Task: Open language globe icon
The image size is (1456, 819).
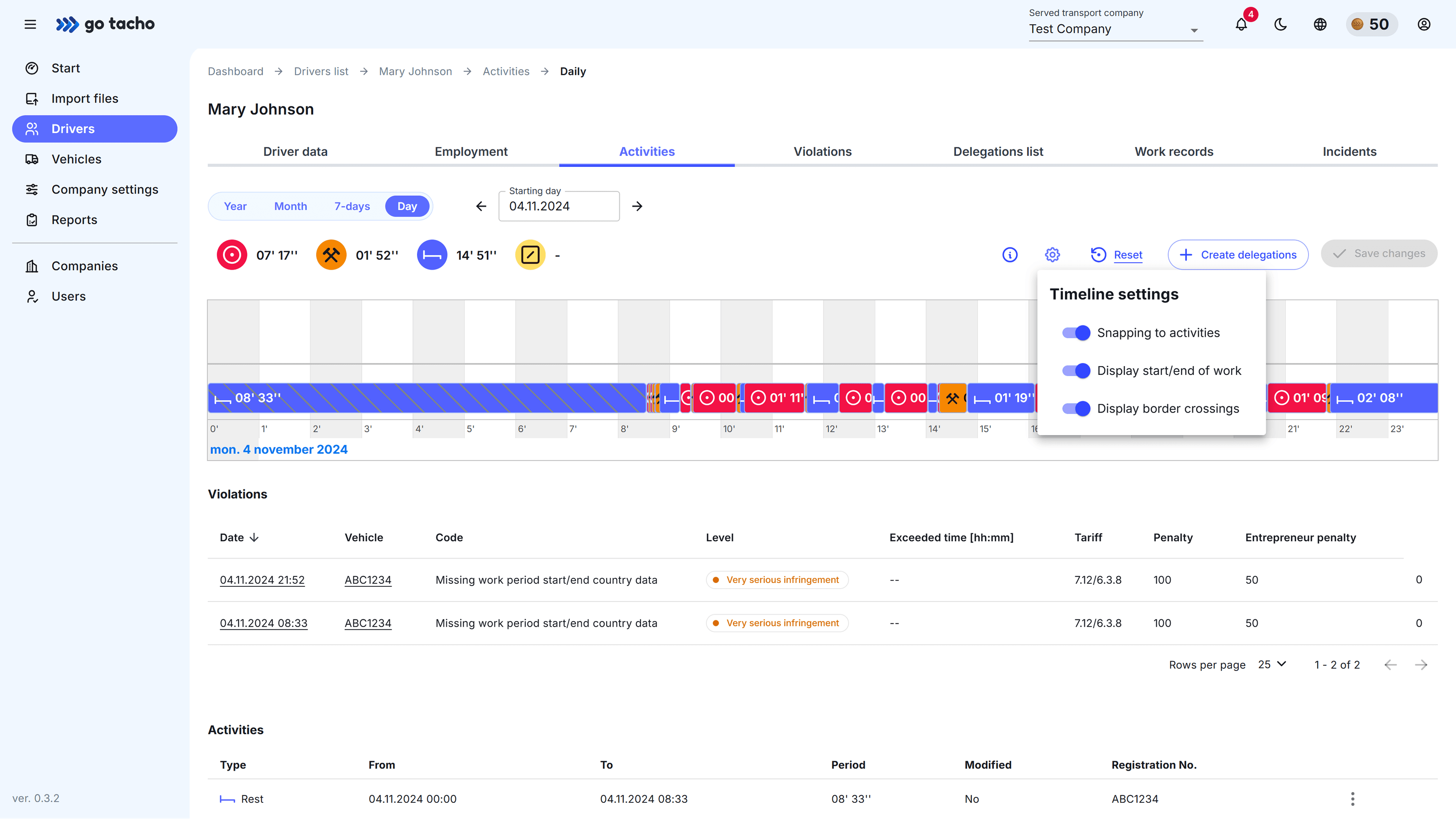Action: point(1320,24)
